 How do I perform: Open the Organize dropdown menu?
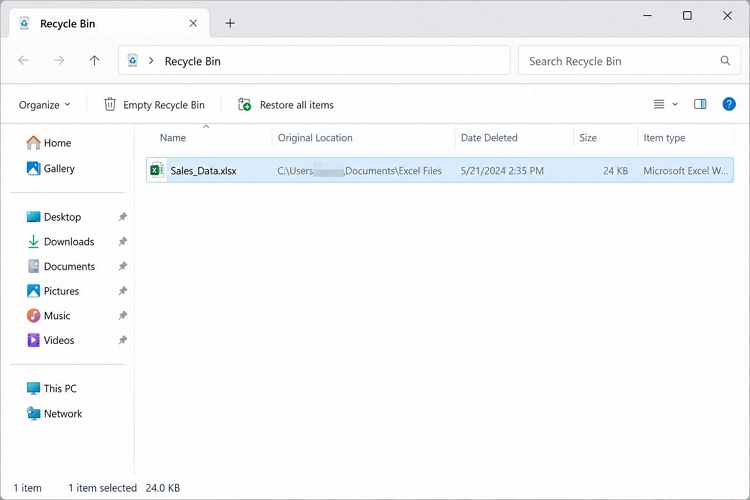44,105
